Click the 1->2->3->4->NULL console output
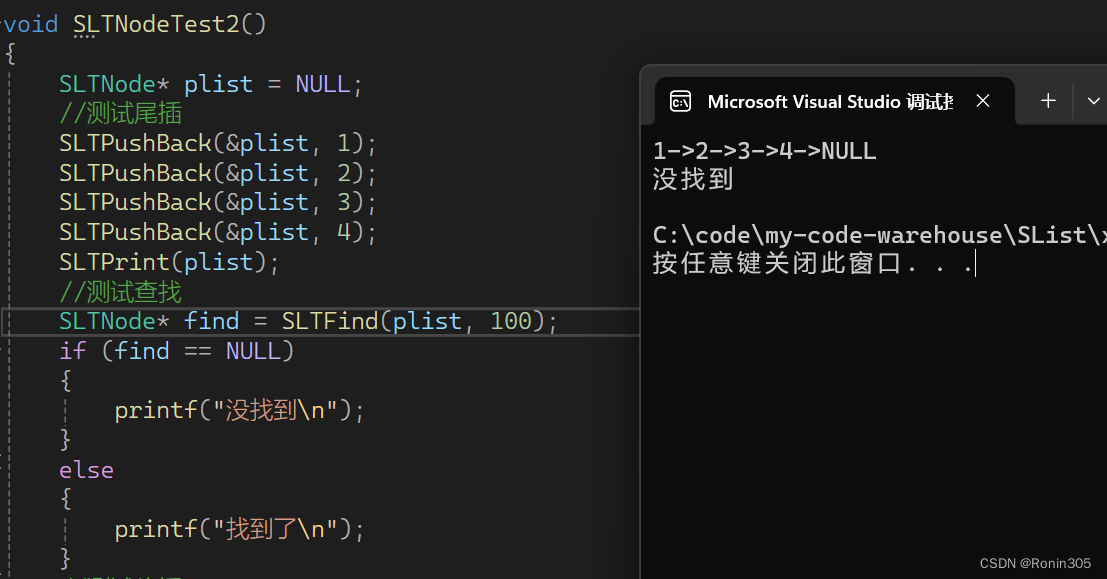Screen dimensions: 1107x579 point(764,152)
